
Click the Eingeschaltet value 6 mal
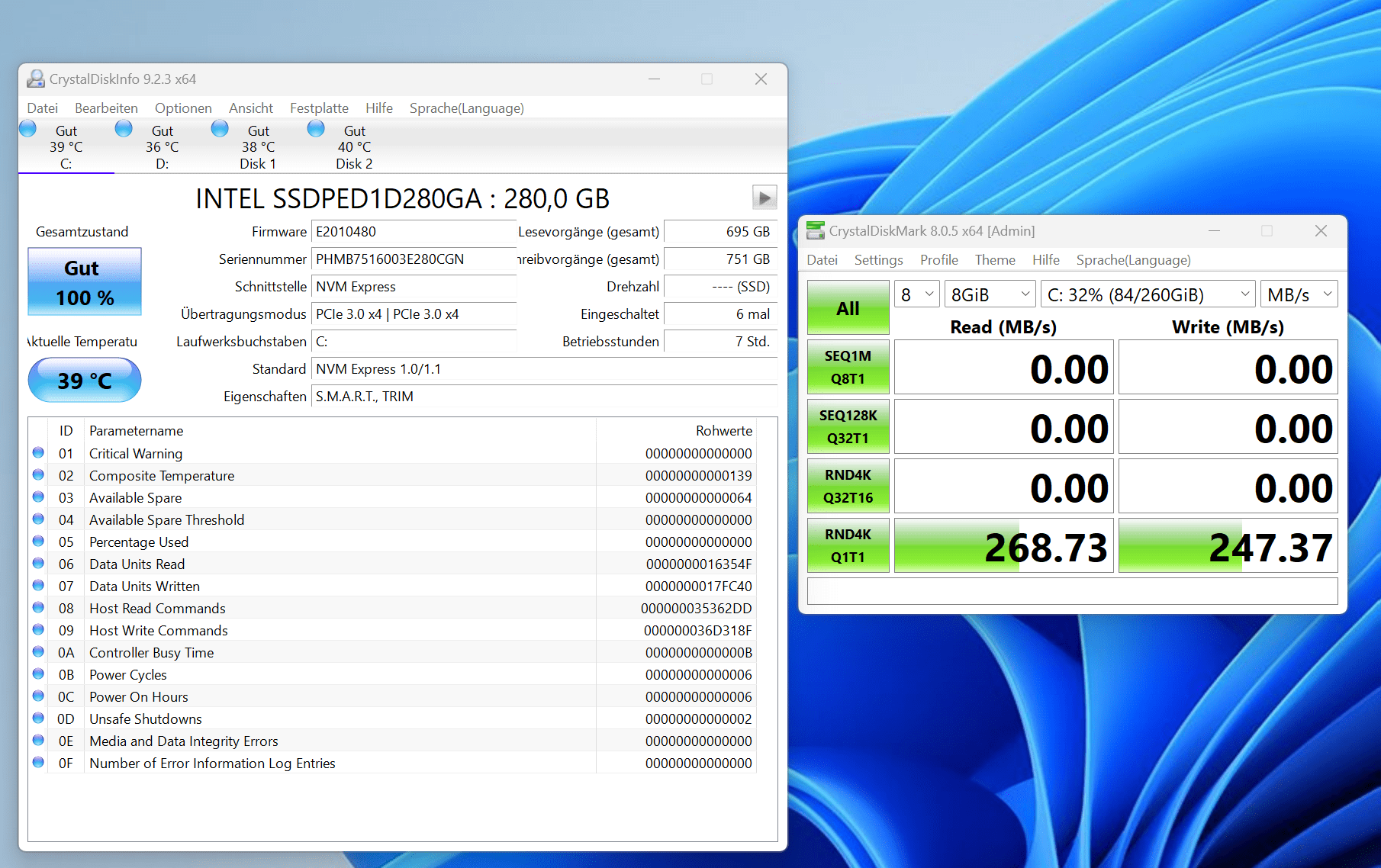point(720,314)
